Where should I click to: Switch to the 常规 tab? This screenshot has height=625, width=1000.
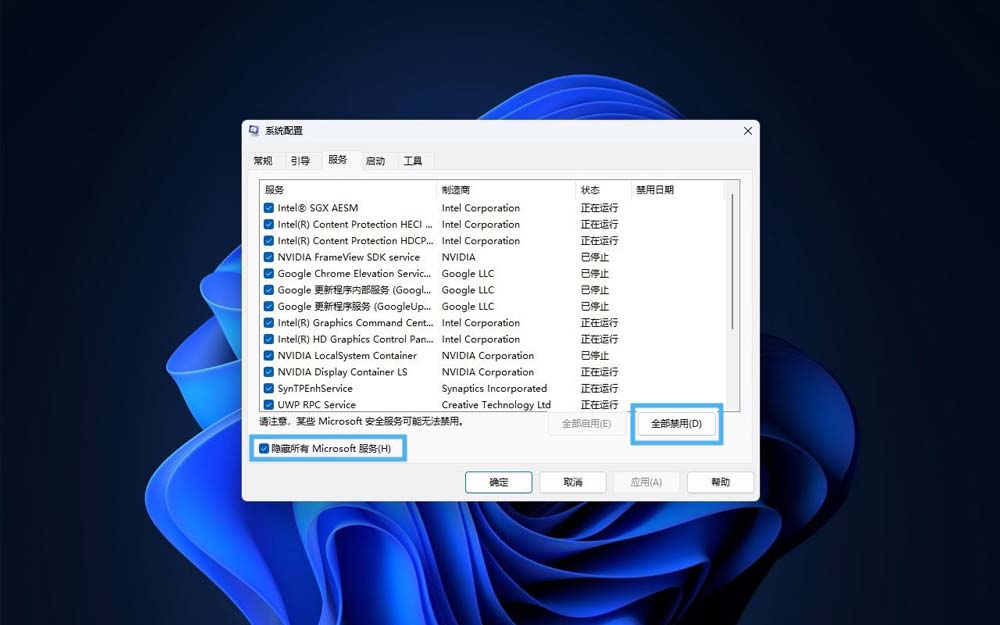point(262,161)
